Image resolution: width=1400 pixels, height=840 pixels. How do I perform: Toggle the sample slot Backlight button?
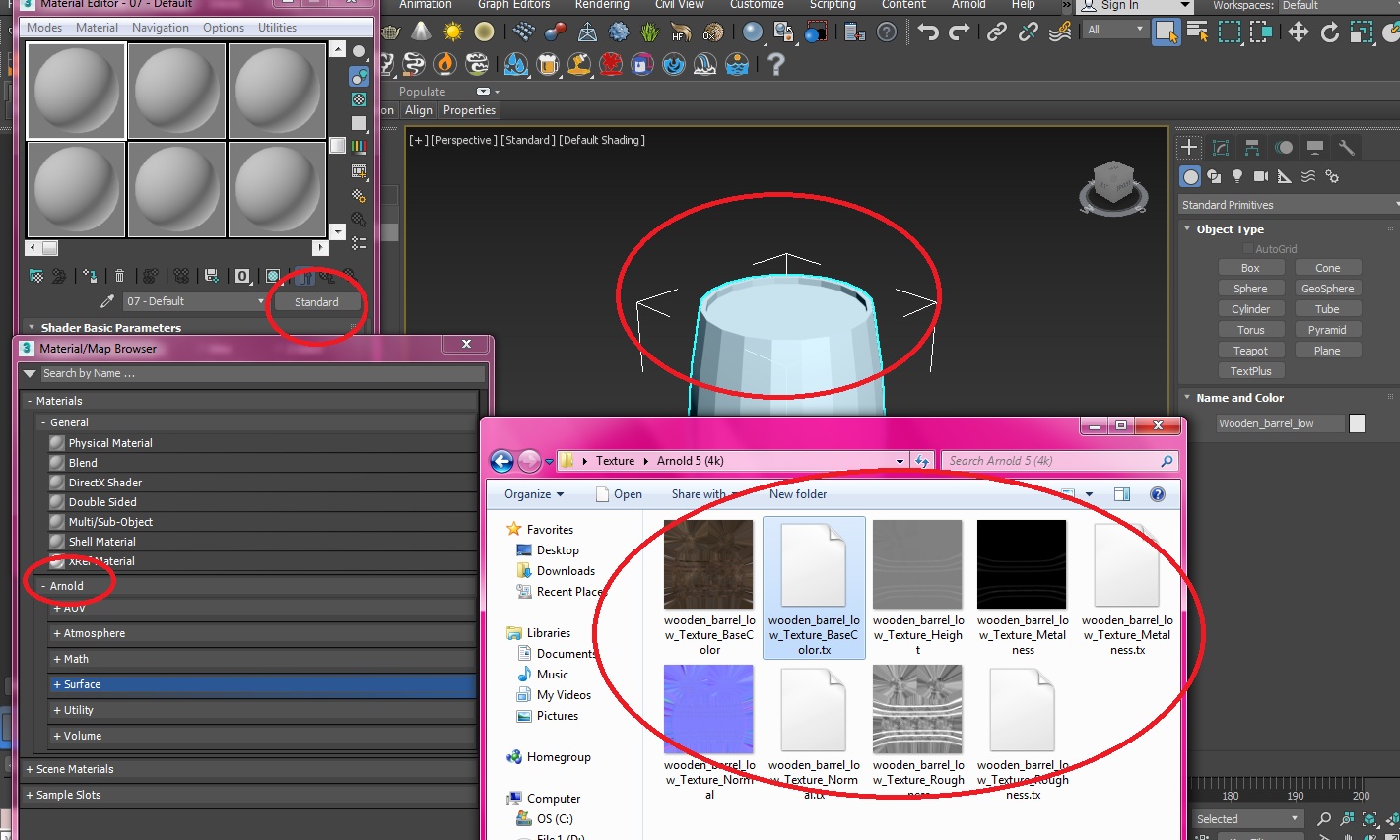click(359, 76)
